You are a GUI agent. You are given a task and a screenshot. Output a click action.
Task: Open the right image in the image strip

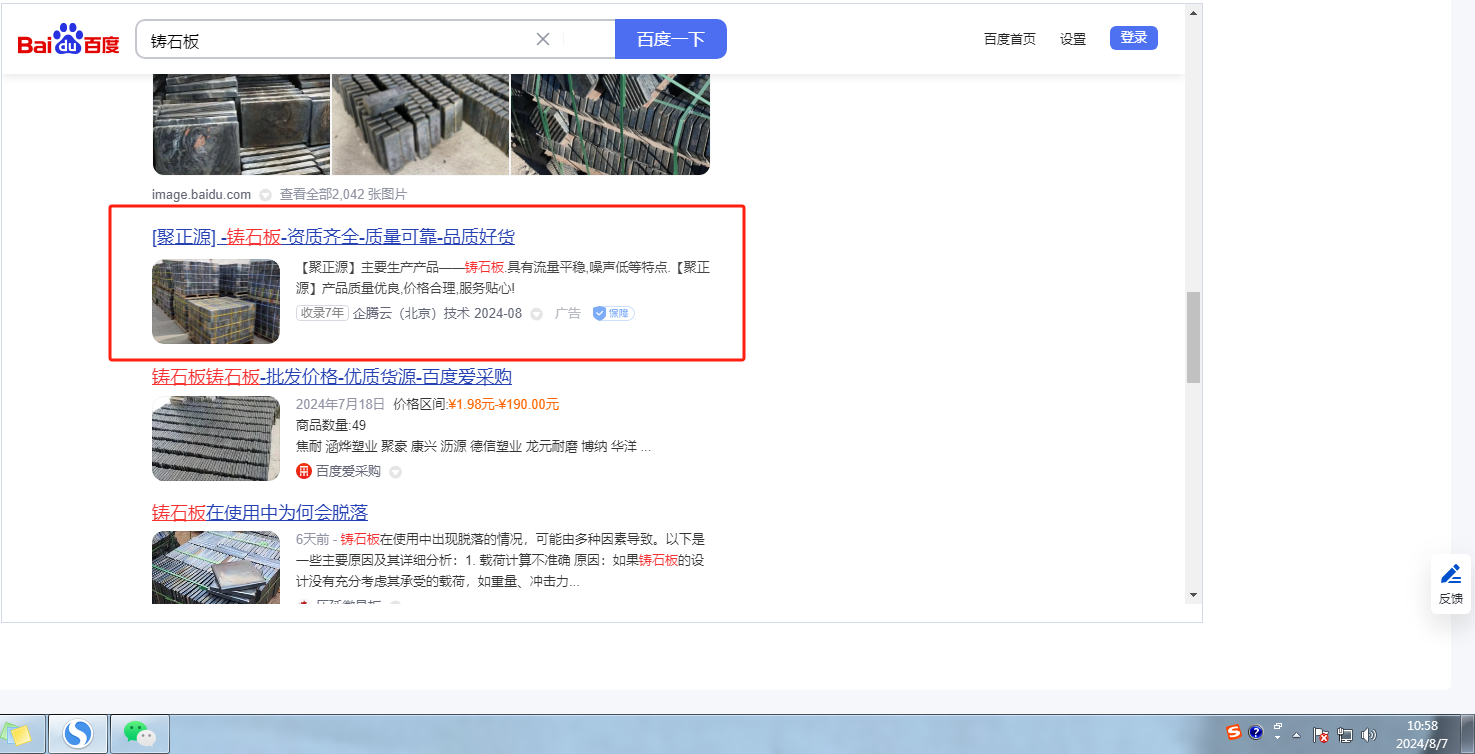(611, 124)
